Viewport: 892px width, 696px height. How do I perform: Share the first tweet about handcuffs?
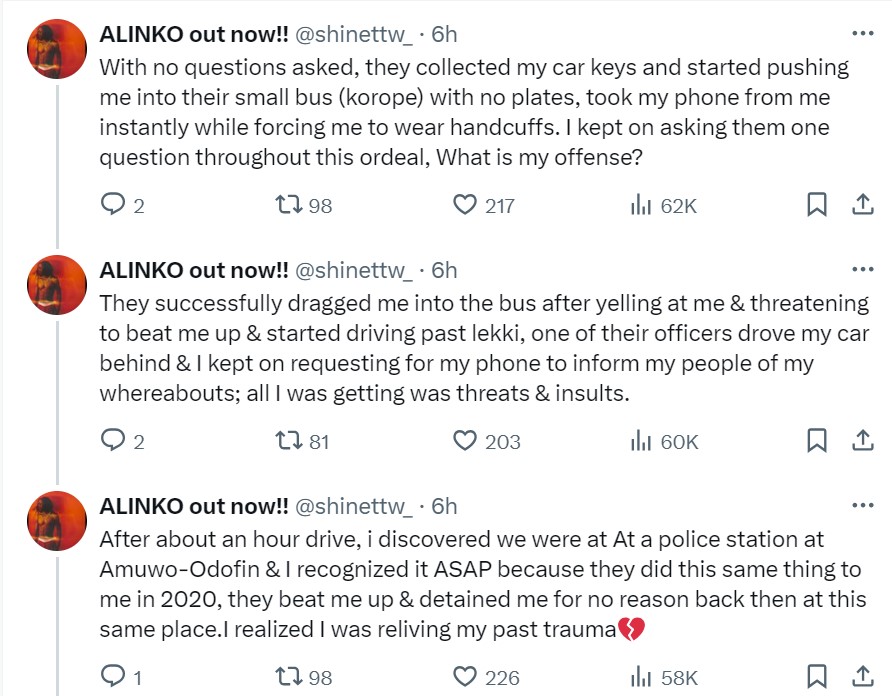862,205
